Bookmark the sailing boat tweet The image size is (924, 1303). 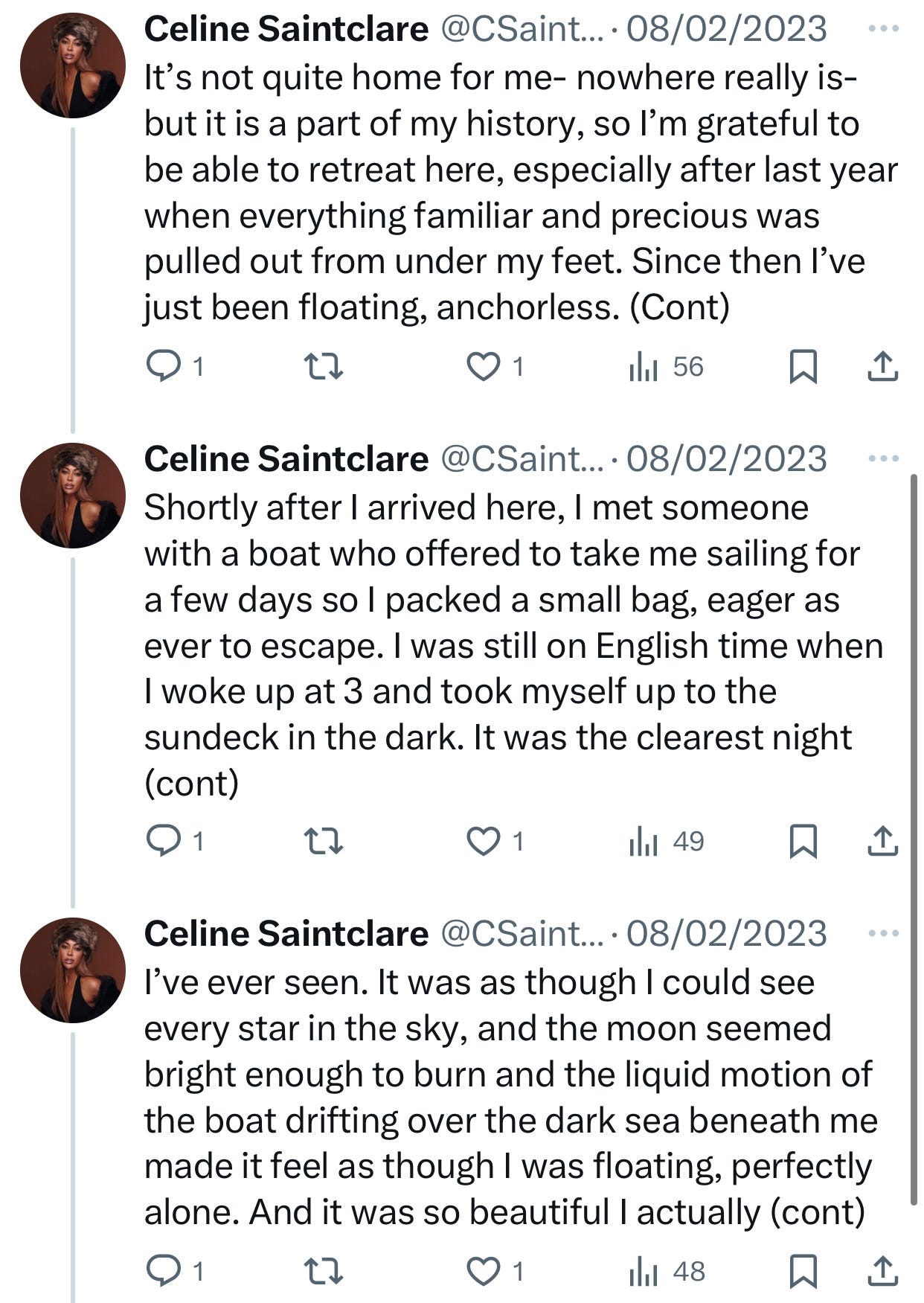tap(803, 841)
